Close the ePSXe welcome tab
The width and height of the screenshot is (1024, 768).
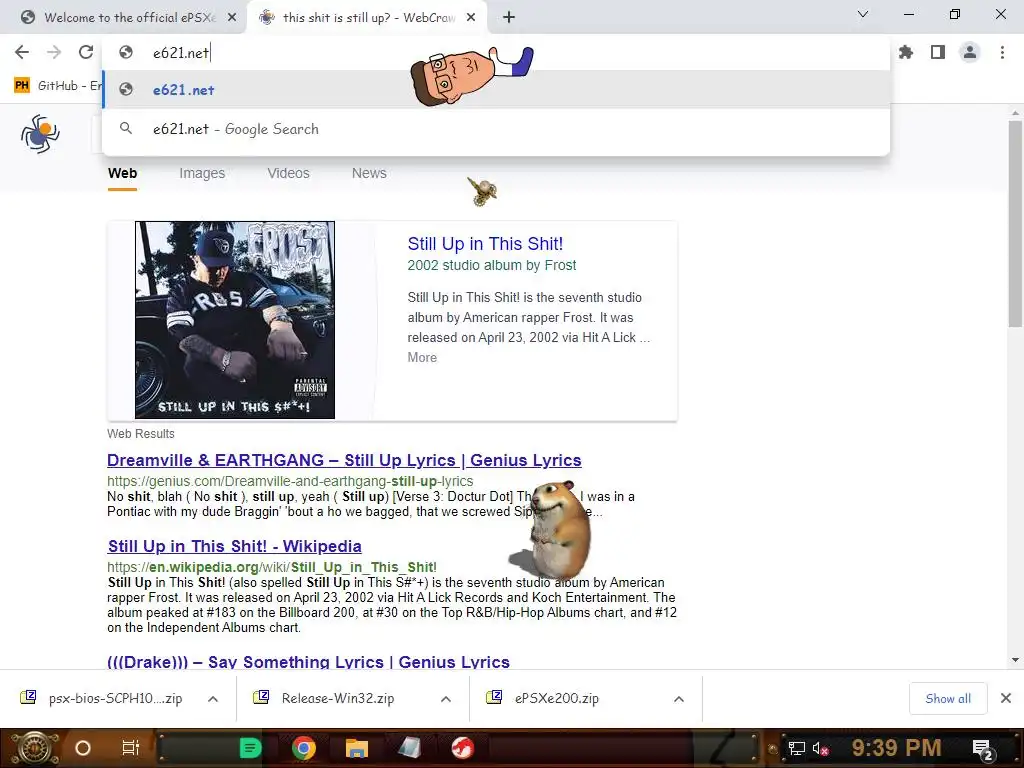pyautogui.click(x=232, y=18)
